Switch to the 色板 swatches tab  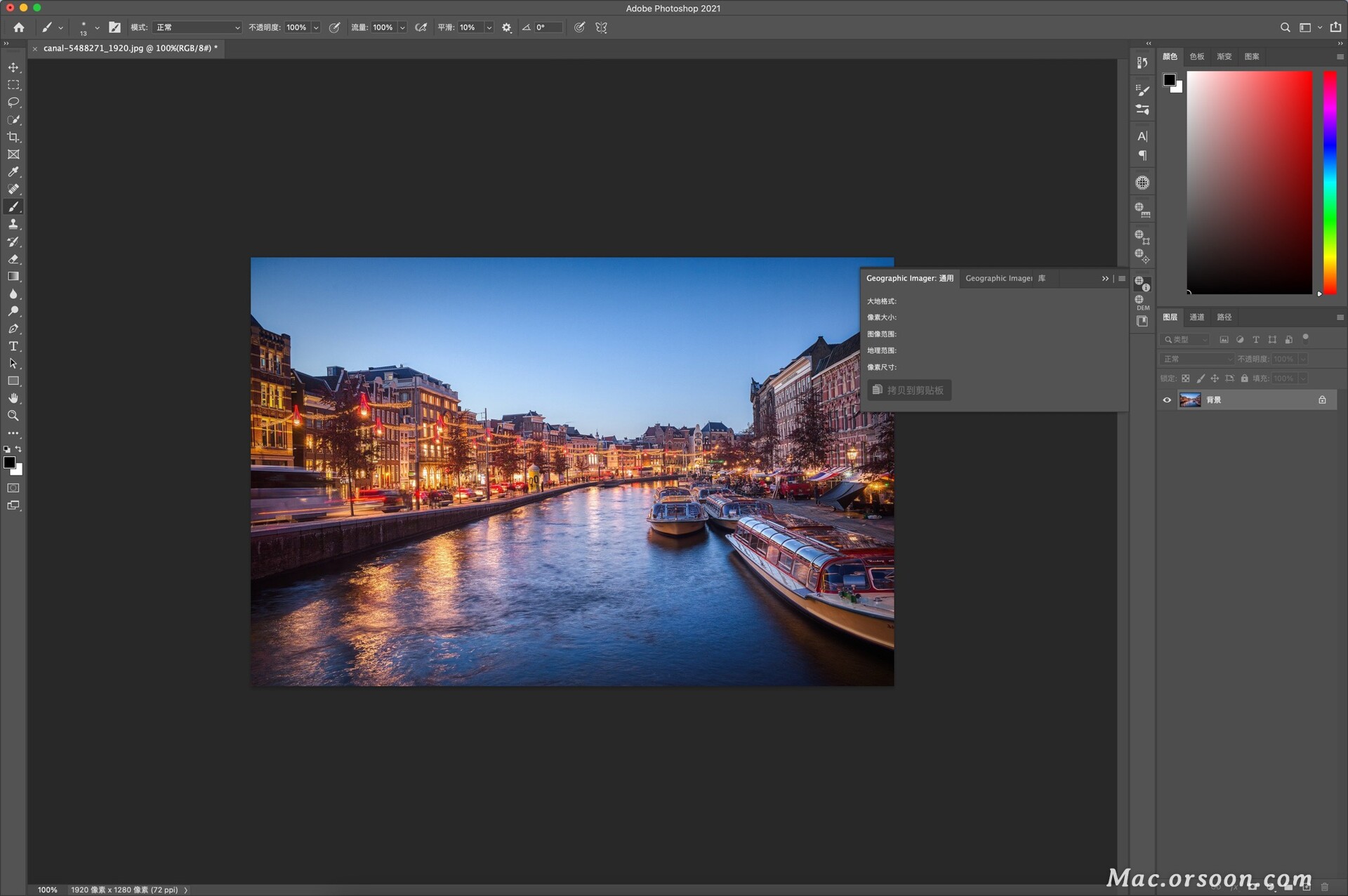(x=1196, y=57)
